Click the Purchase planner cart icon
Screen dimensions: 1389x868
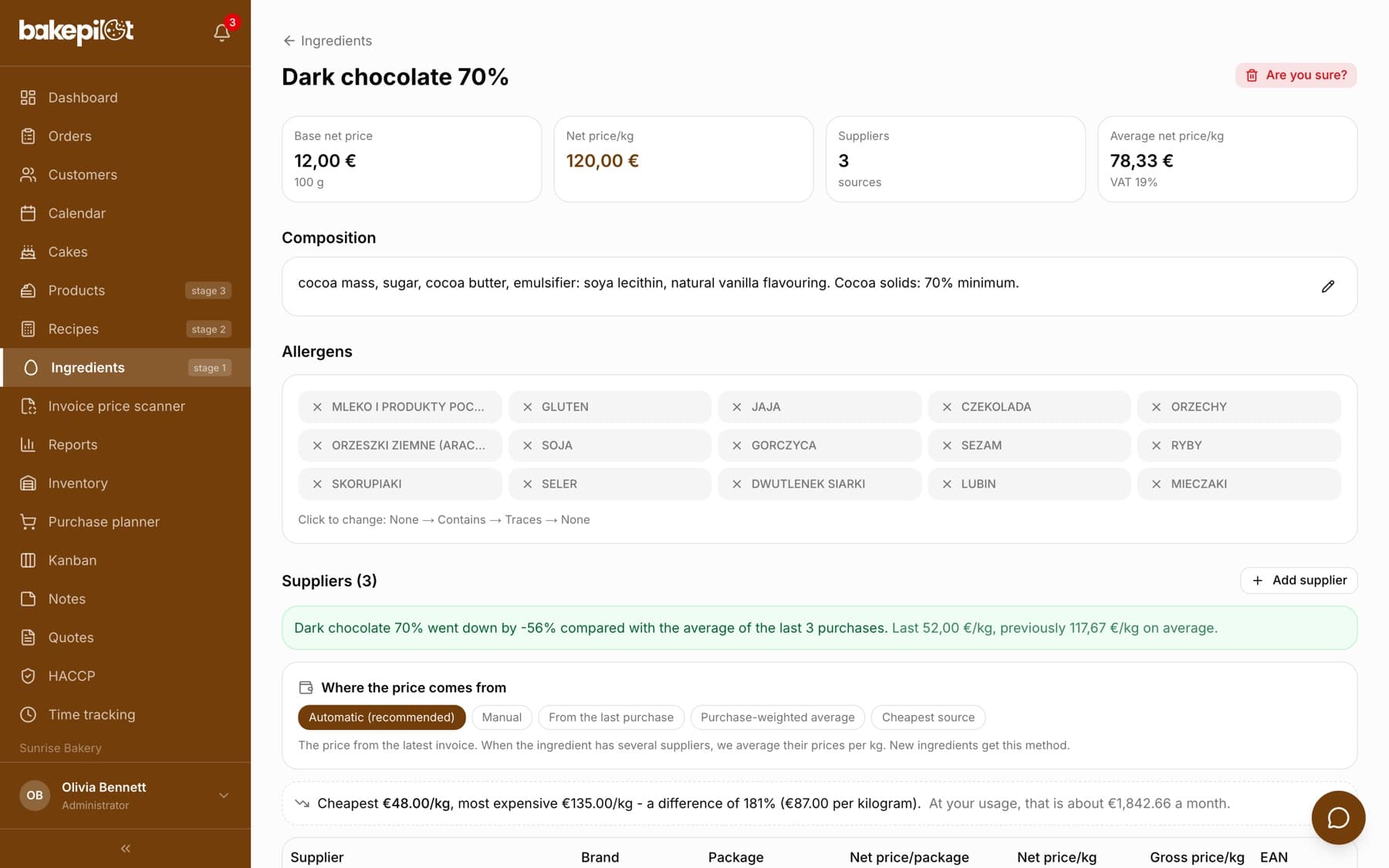[29, 522]
